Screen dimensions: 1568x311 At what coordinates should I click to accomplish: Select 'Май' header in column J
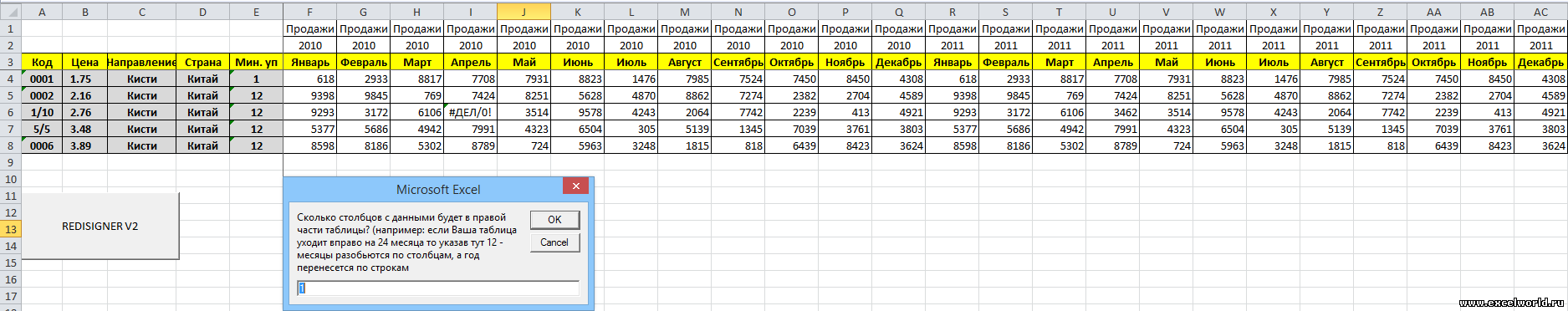click(x=524, y=62)
